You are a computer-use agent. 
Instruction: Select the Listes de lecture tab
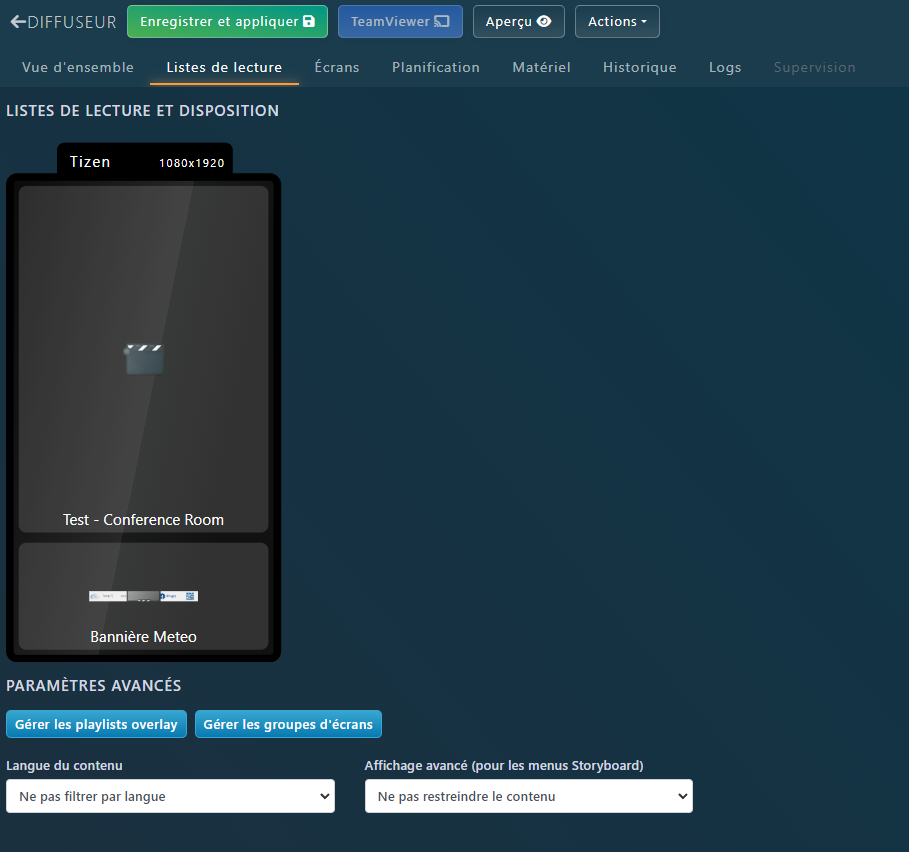[224, 67]
